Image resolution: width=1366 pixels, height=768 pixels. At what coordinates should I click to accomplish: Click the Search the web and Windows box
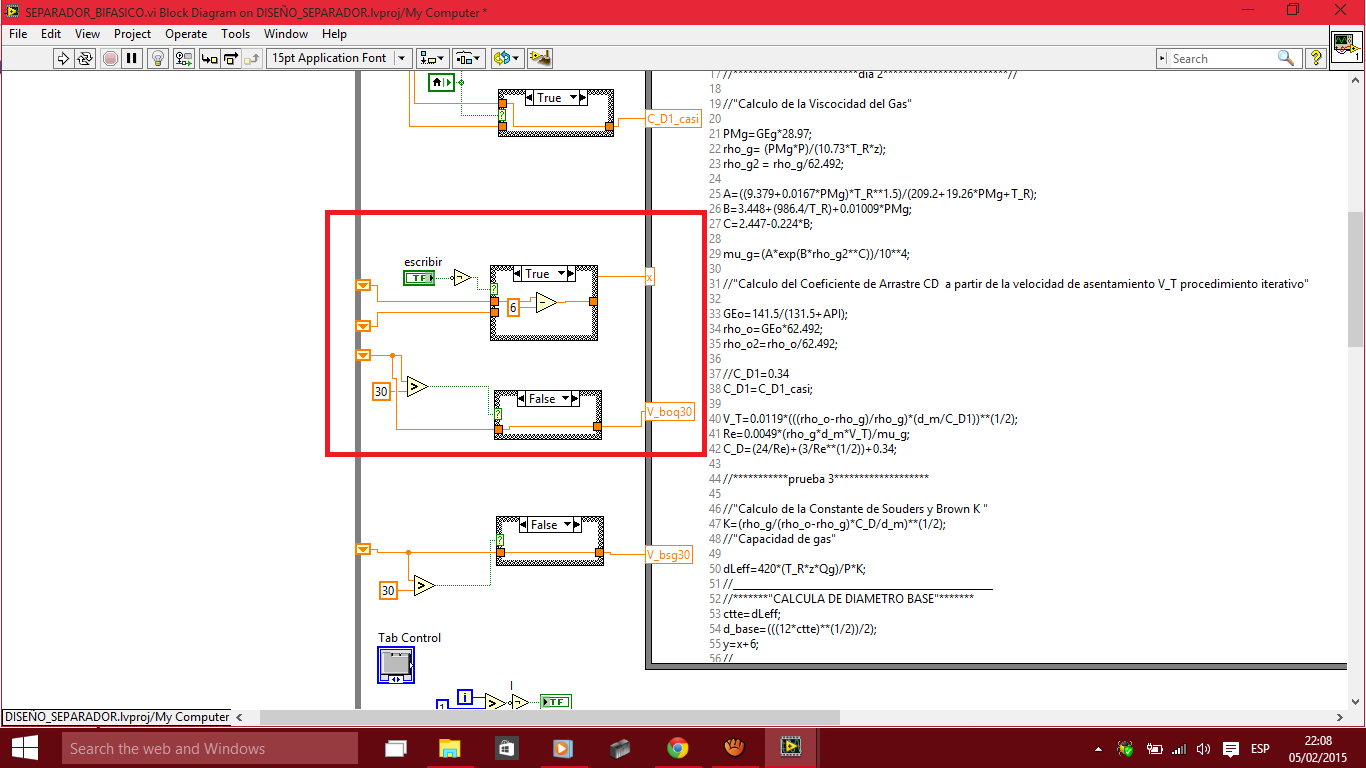209,748
